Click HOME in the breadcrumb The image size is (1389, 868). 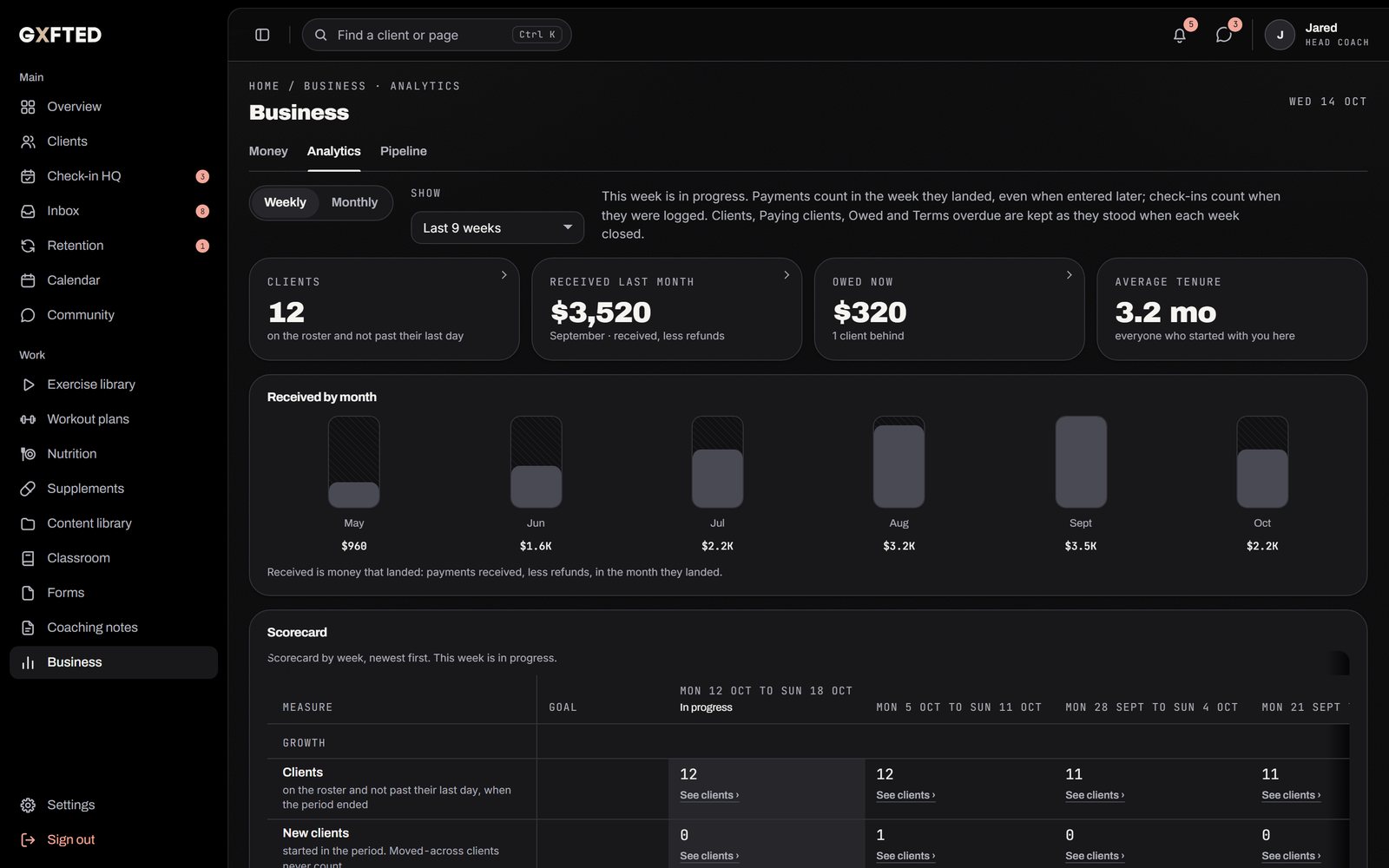[264, 86]
